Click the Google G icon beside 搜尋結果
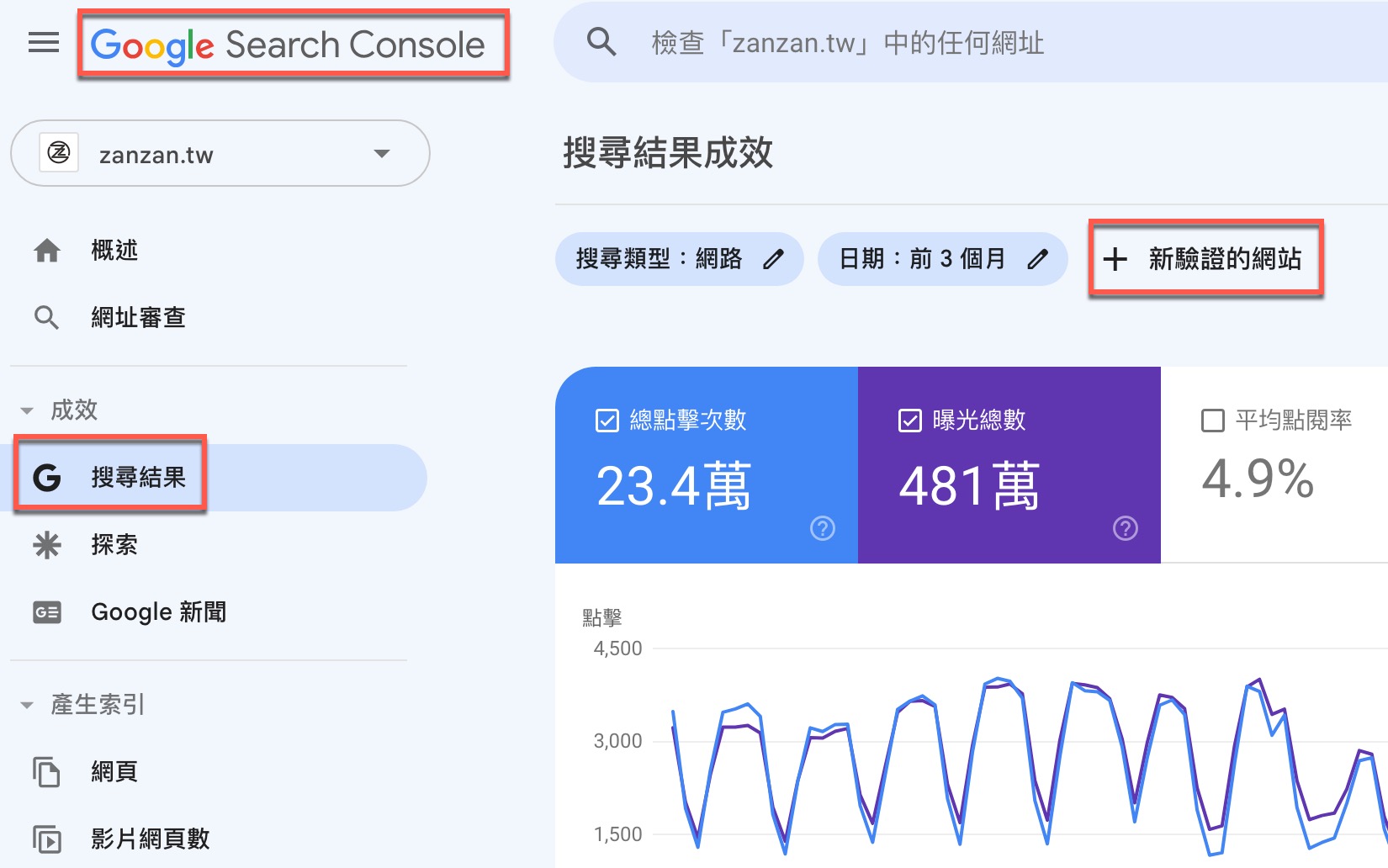1388x868 pixels. coord(47,478)
